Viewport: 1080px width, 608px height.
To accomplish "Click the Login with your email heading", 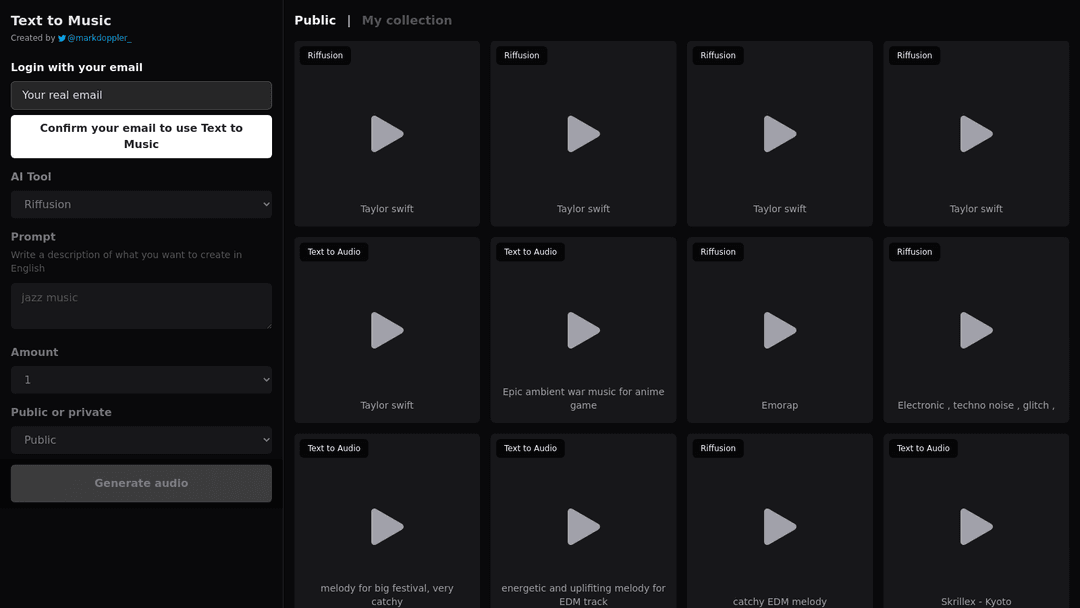I will tap(76, 67).
